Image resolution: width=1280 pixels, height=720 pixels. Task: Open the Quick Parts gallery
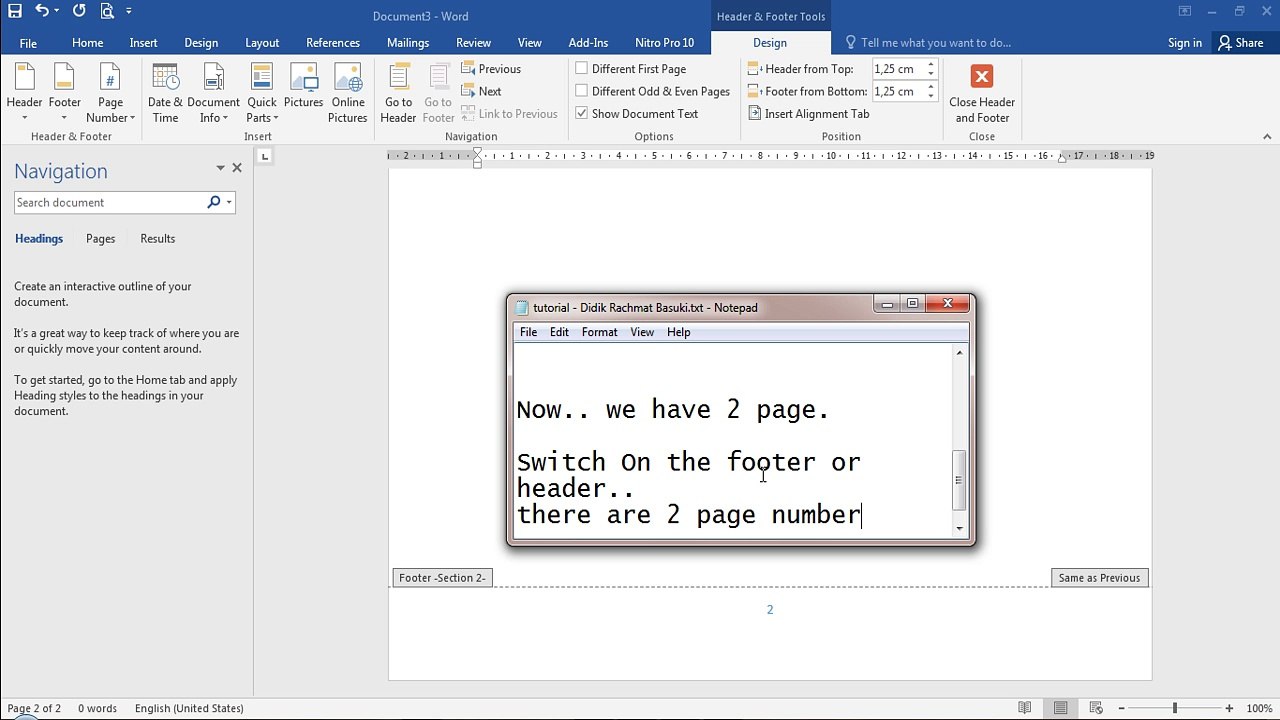coord(262,93)
